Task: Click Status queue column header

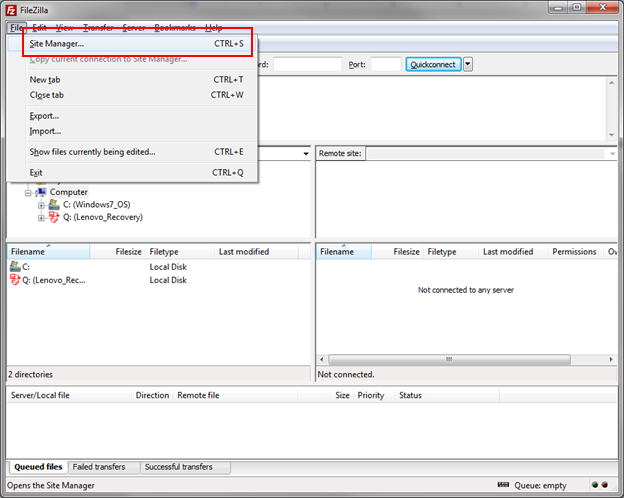Action: (x=447, y=395)
